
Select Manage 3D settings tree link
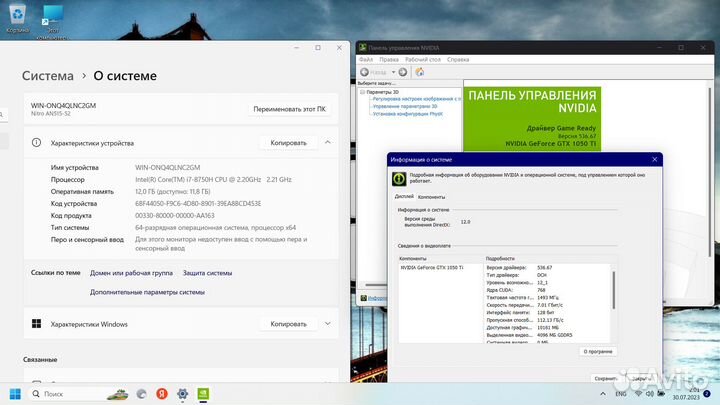coord(405,107)
